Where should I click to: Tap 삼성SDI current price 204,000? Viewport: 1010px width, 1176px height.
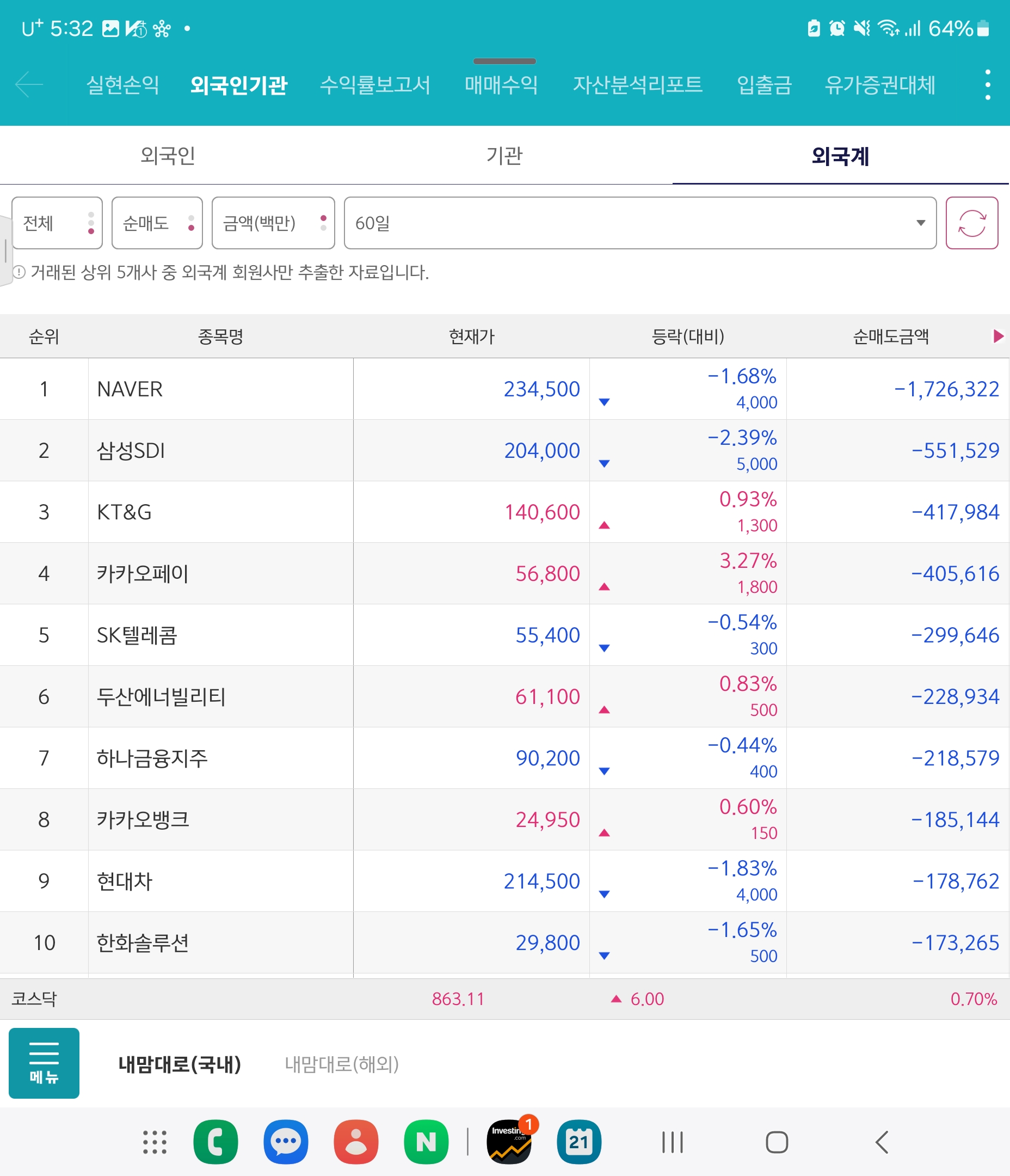(542, 451)
